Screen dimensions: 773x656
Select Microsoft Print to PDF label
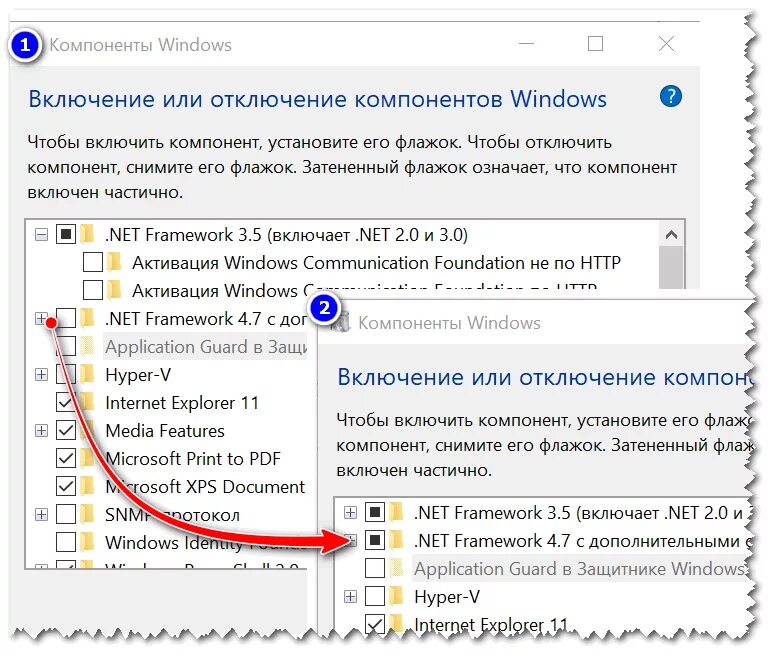click(x=193, y=458)
